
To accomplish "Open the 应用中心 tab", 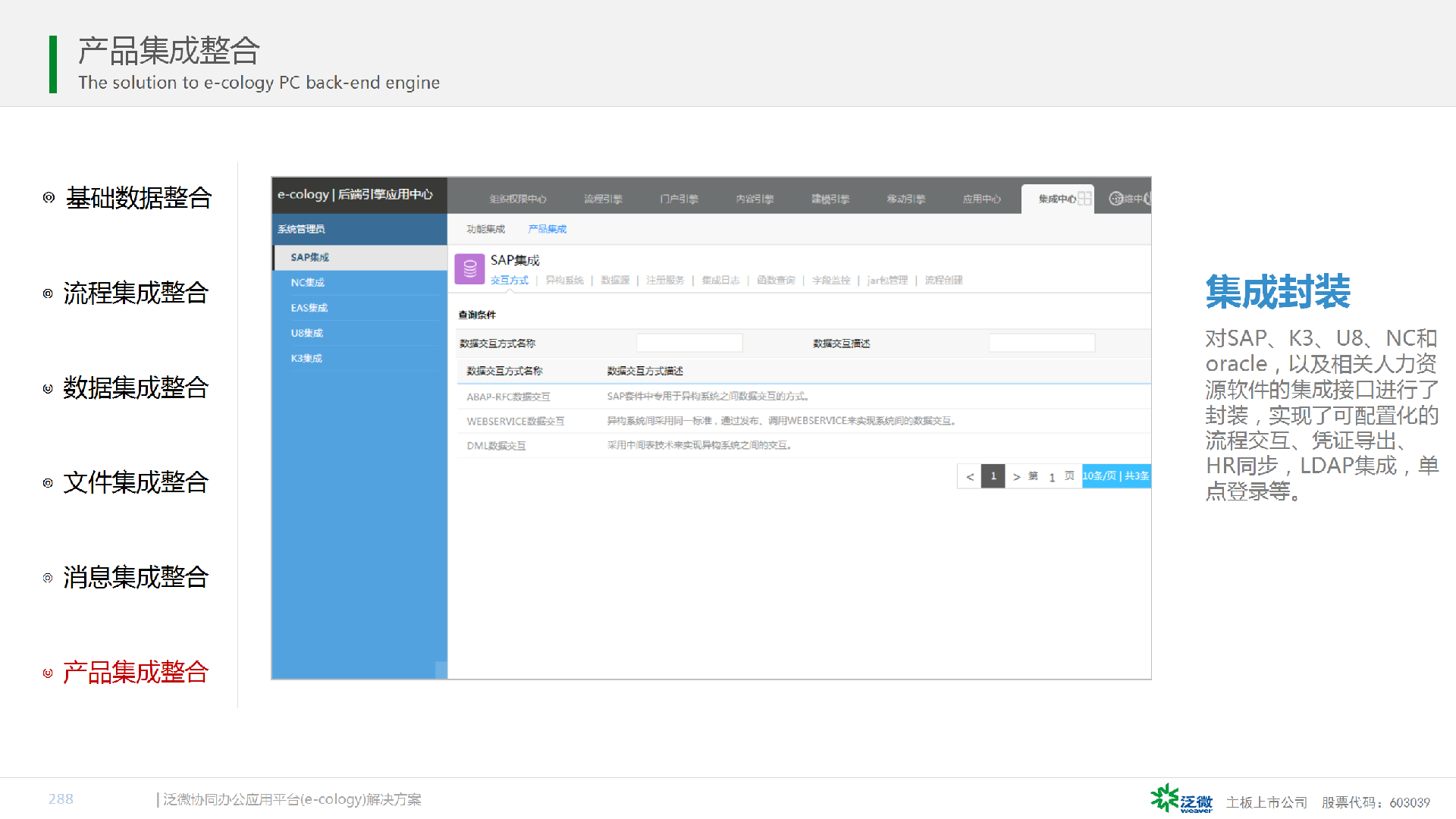I will coord(982,199).
